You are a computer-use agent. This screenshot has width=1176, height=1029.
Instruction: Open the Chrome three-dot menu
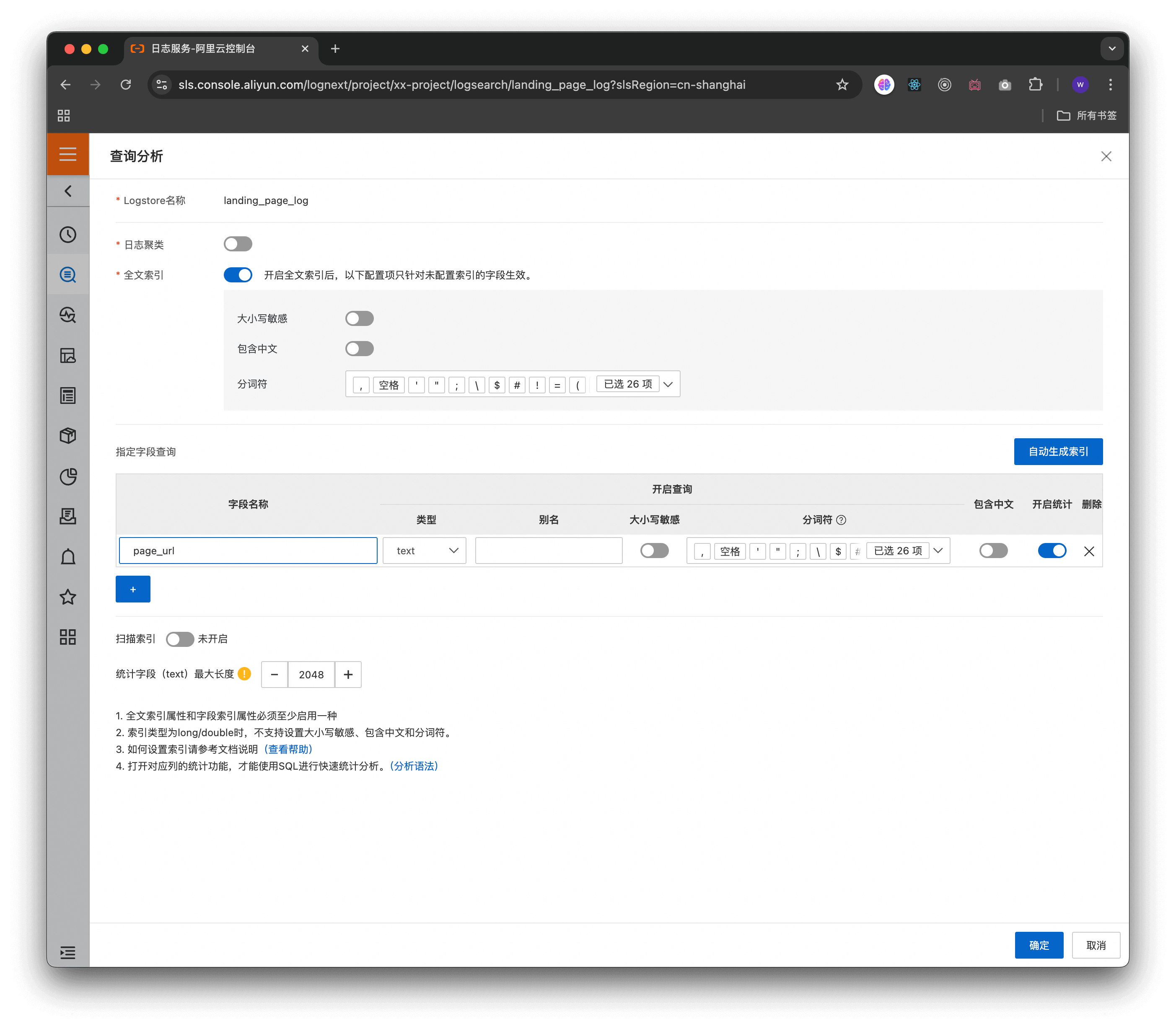click(x=1110, y=85)
